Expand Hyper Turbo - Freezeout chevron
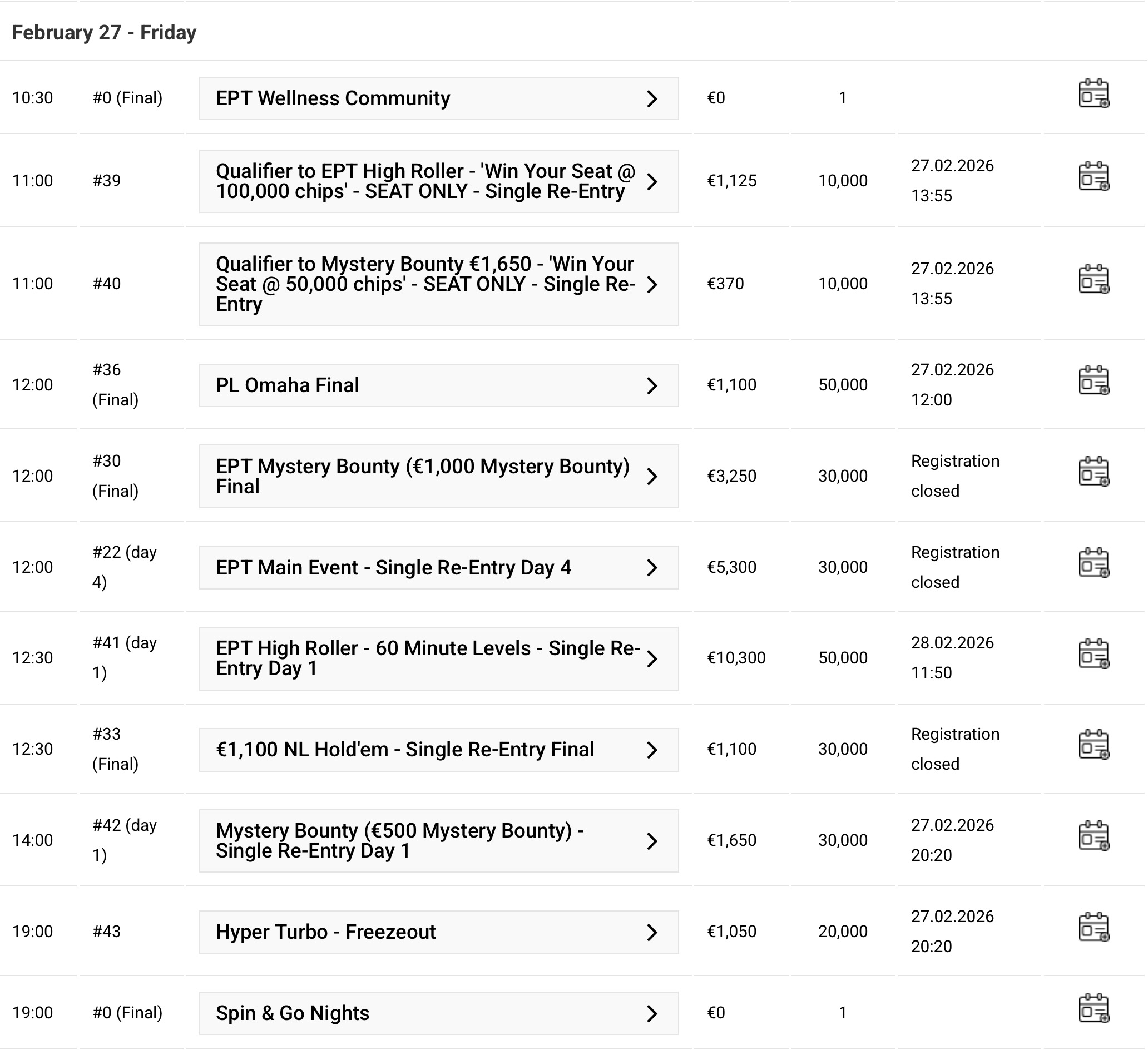The height and width of the screenshot is (1050, 1148). coord(652,933)
